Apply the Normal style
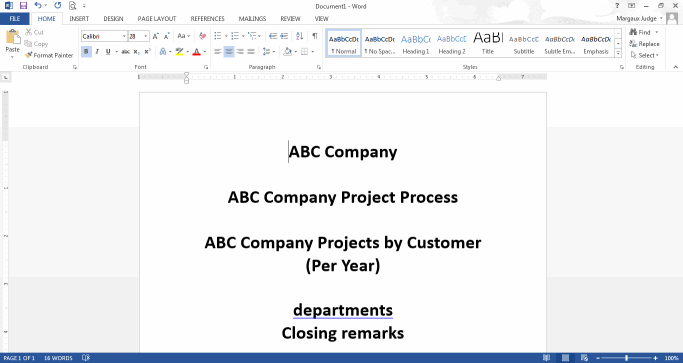 pos(344,43)
